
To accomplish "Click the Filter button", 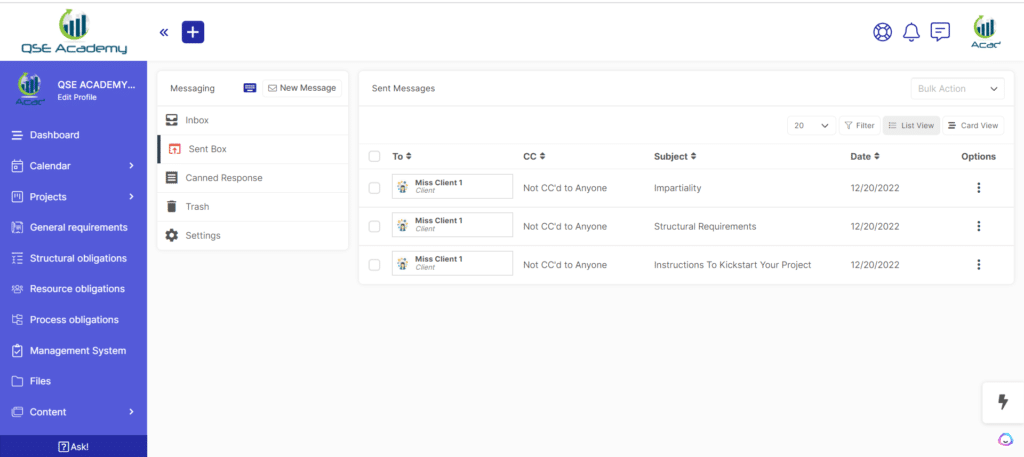I will (859, 125).
